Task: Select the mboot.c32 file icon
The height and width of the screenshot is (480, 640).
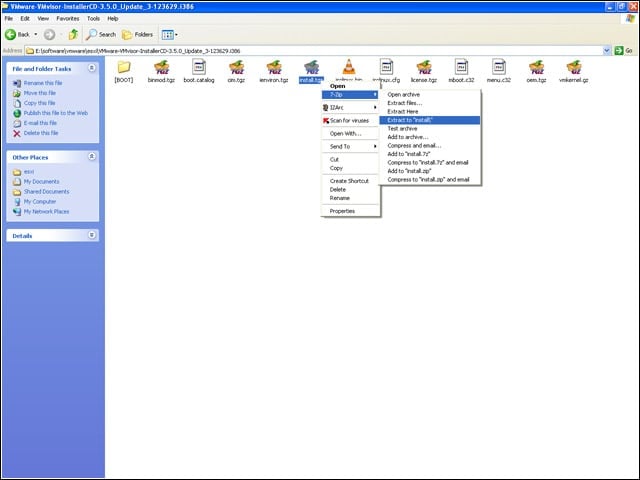Action: 461,67
